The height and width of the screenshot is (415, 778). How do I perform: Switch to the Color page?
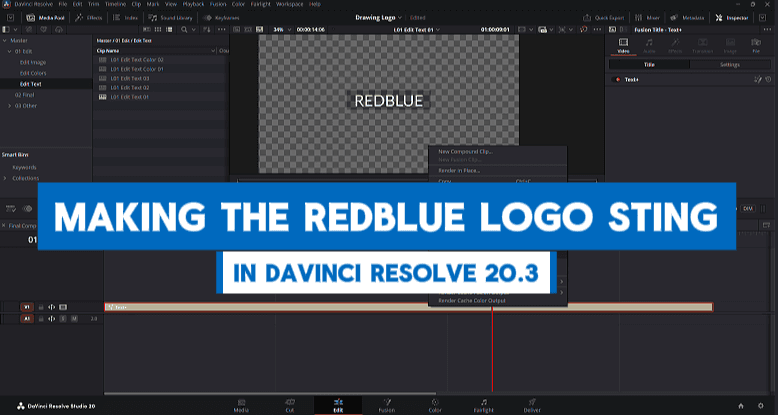click(435, 406)
